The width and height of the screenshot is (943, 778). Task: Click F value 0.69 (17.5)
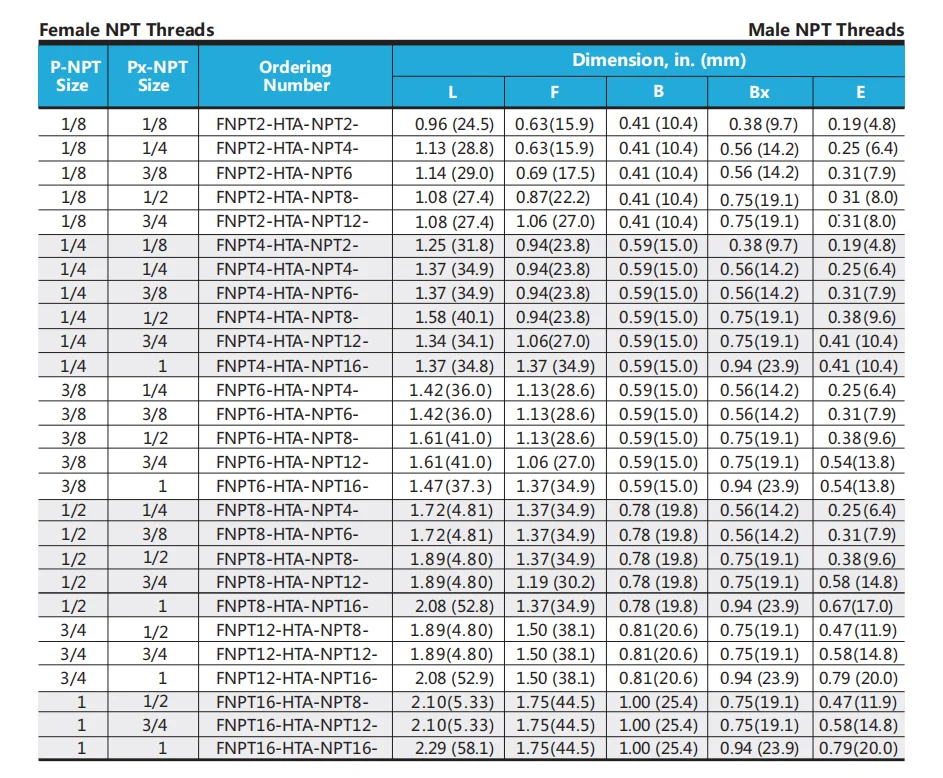click(555, 173)
